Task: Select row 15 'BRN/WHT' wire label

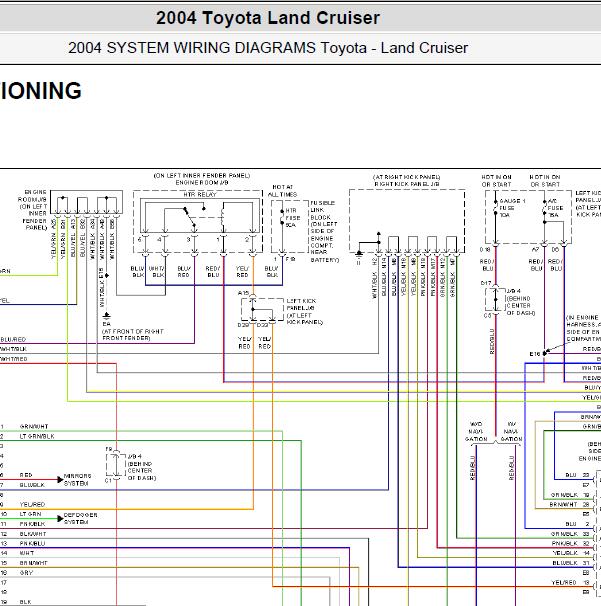Action: pyautogui.click(x=33, y=563)
